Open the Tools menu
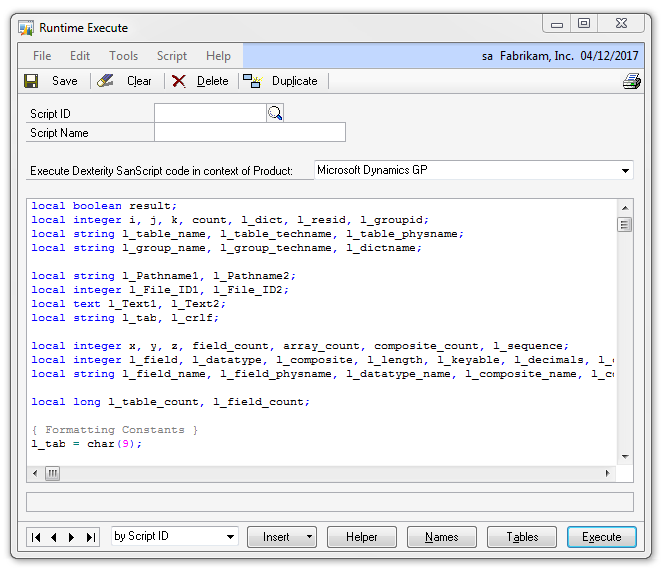 click(124, 56)
